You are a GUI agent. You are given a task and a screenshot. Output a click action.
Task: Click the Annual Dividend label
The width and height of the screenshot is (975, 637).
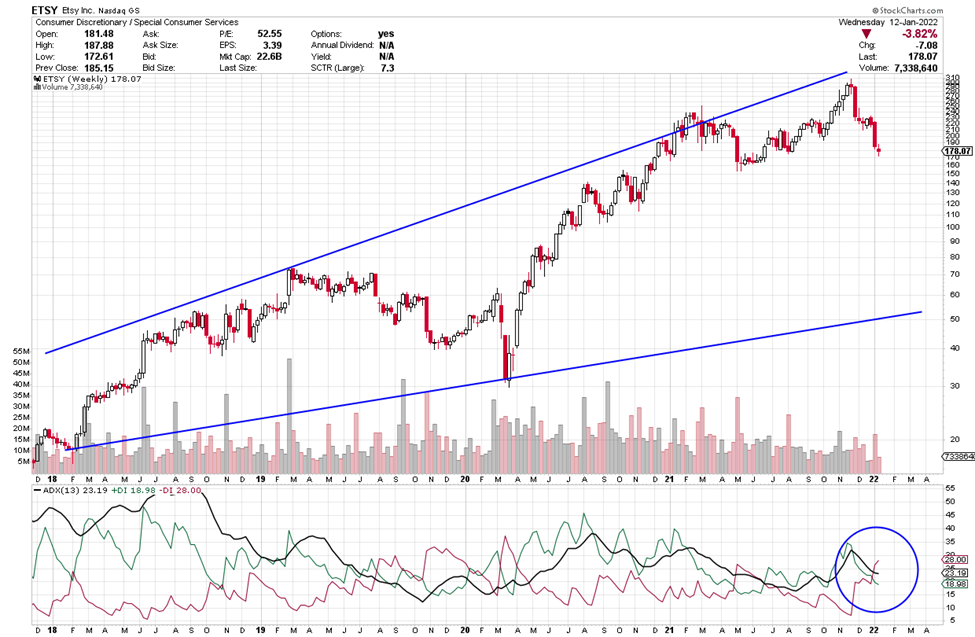click(342, 45)
